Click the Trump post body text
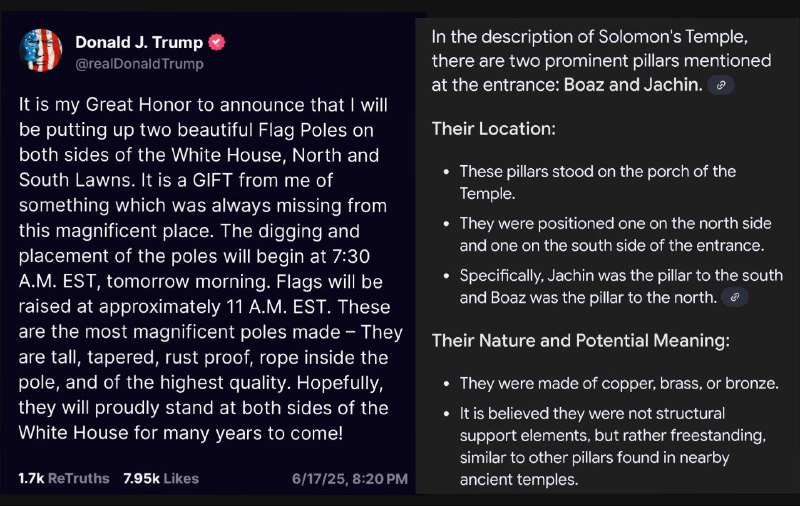 pyautogui.click(x=211, y=269)
